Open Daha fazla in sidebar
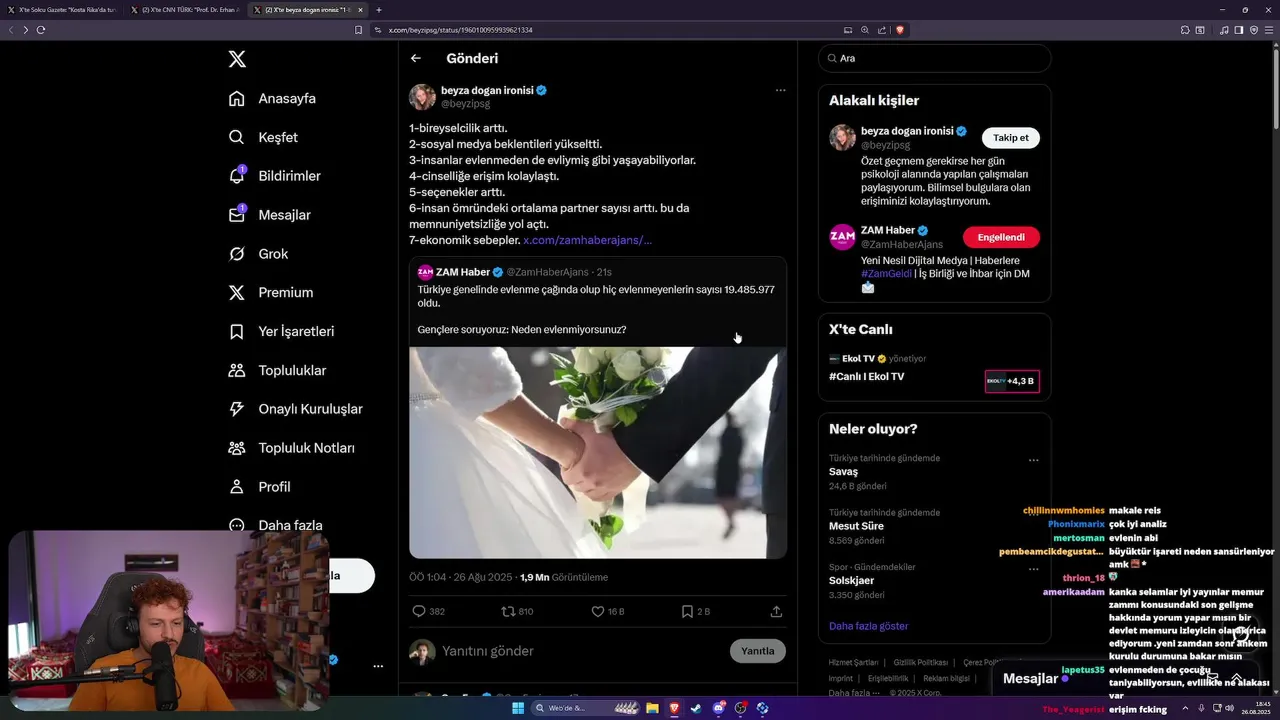1280x720 pixels. pyautogui.click(x=275, y=525)
